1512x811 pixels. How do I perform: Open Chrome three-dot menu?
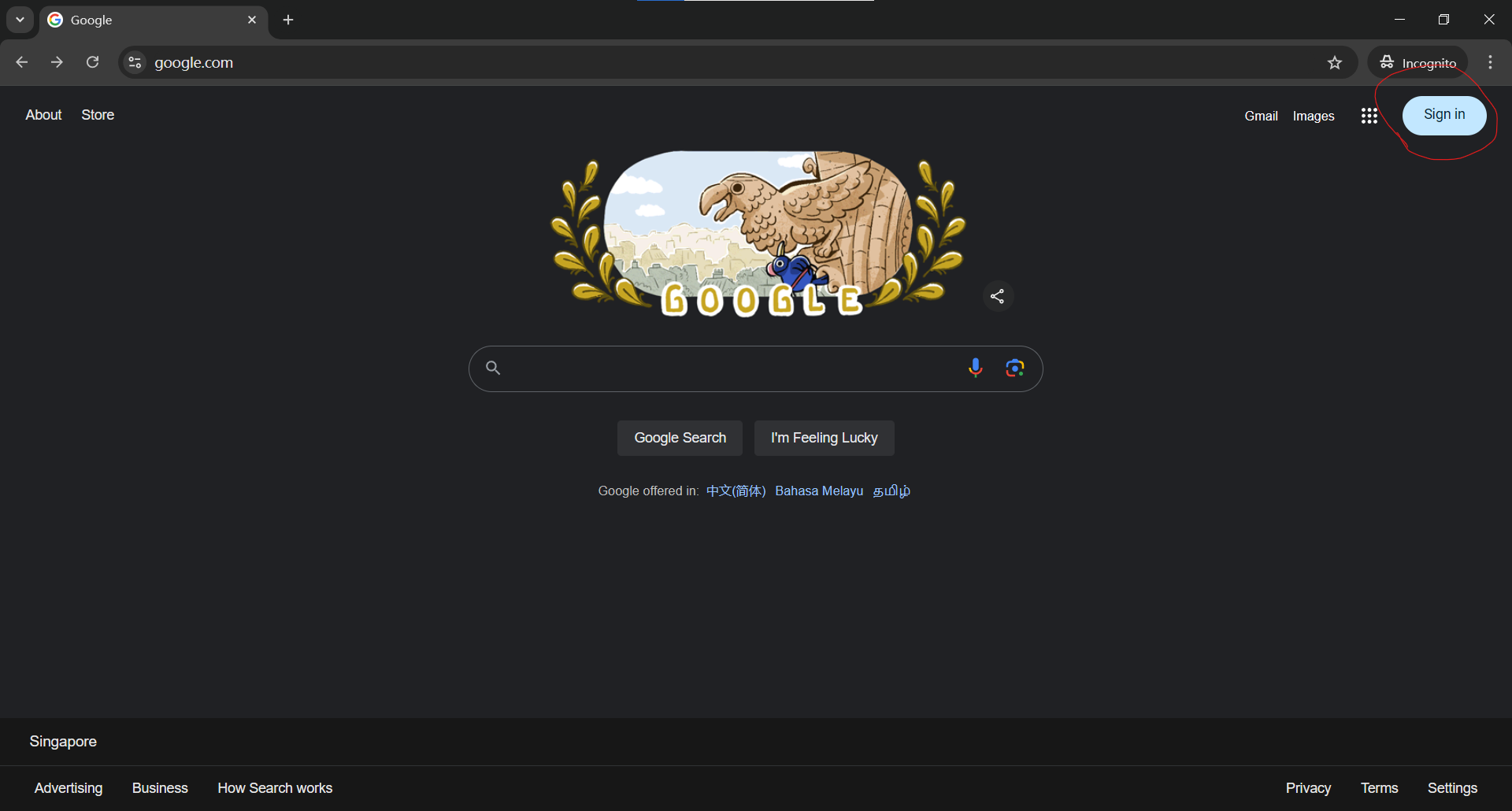pyautogui.click(x=1490, y=62)
